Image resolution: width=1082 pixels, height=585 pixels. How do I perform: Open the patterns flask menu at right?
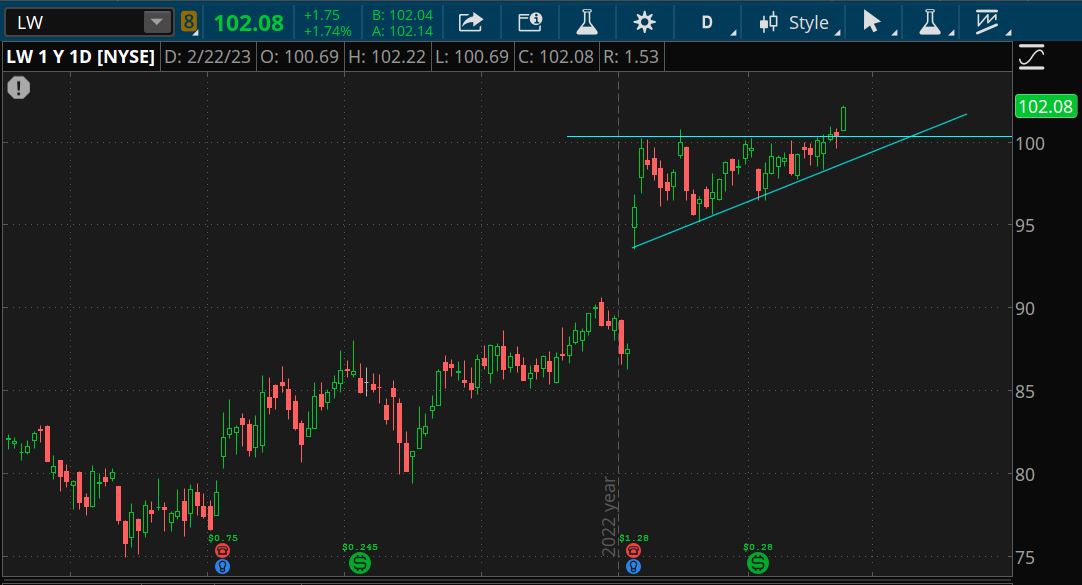coord(931,21)
